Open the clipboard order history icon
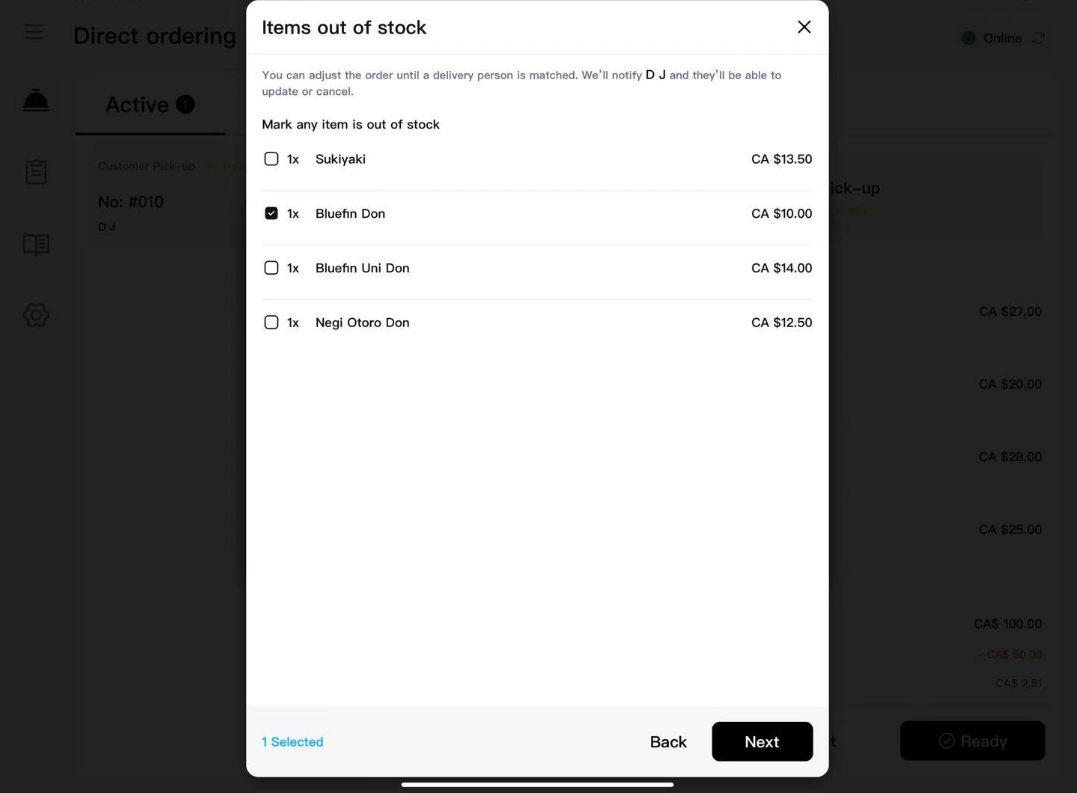Viewport: 1077px width, 793px height. click(x=36, y=172)
